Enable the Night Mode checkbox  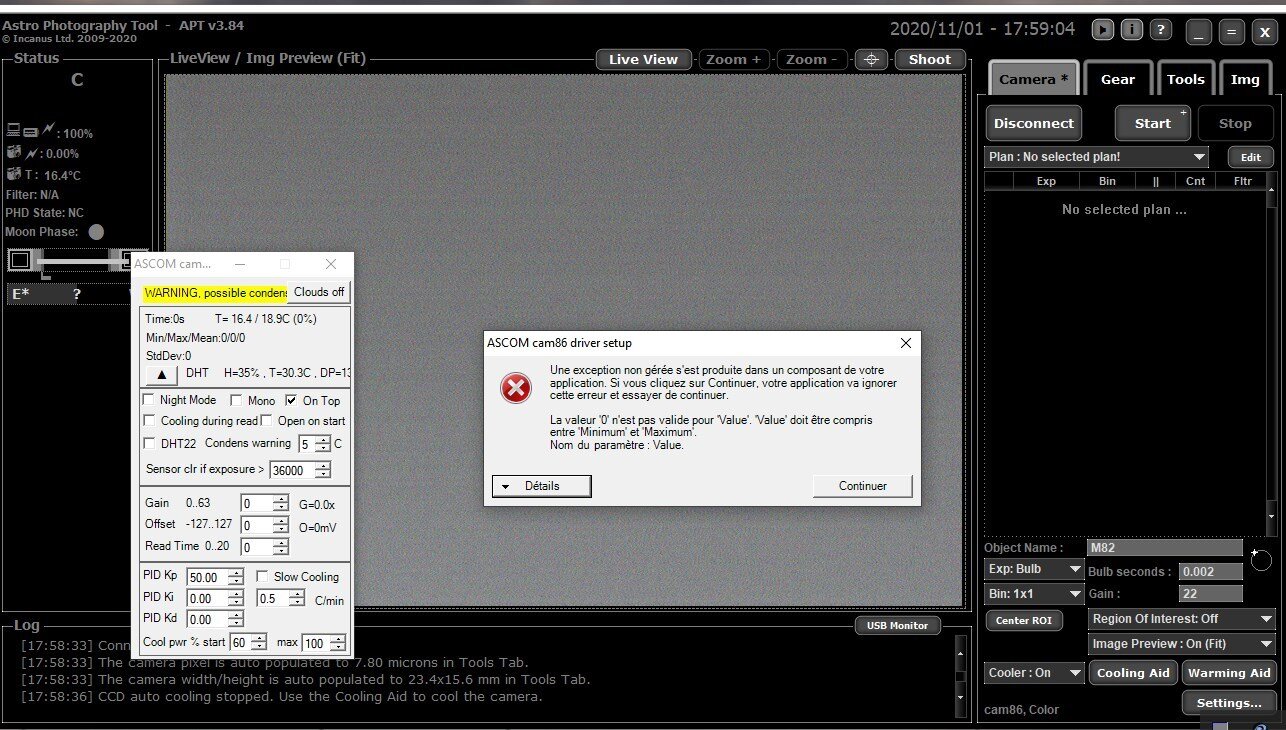point(150,400)
